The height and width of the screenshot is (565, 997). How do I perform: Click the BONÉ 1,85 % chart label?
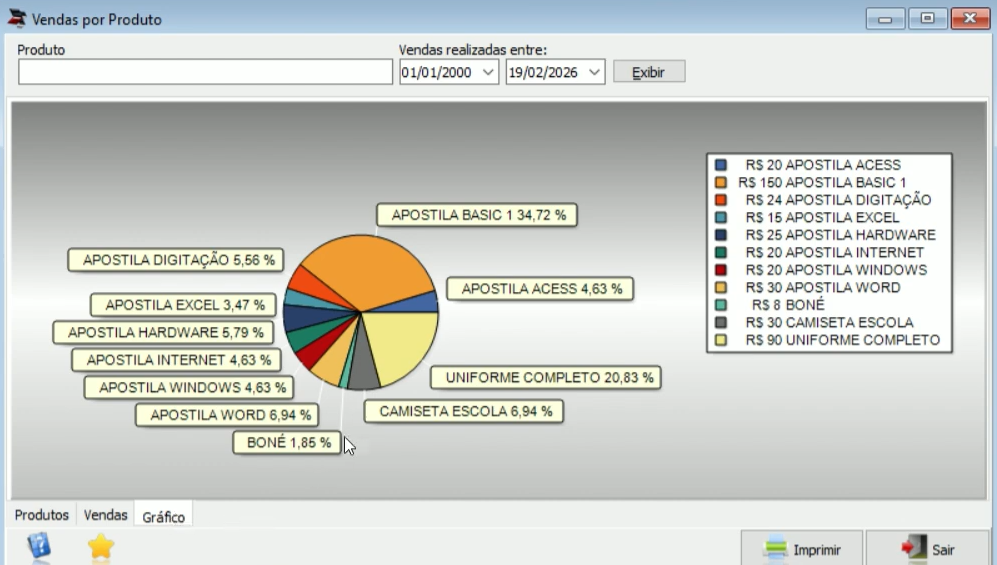tap(287, 442)
